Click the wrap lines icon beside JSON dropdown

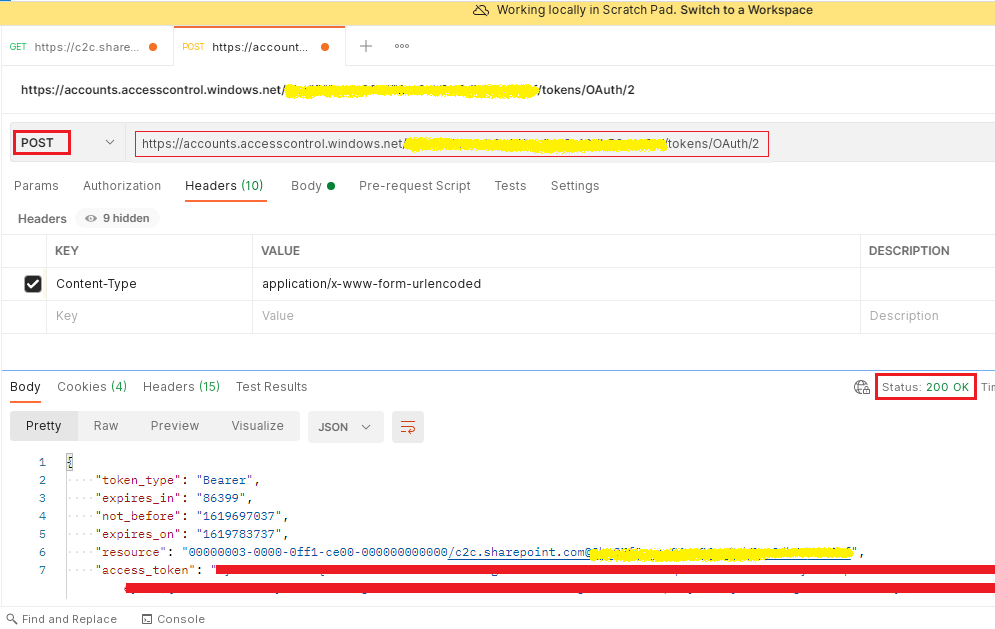coord(407,426)
